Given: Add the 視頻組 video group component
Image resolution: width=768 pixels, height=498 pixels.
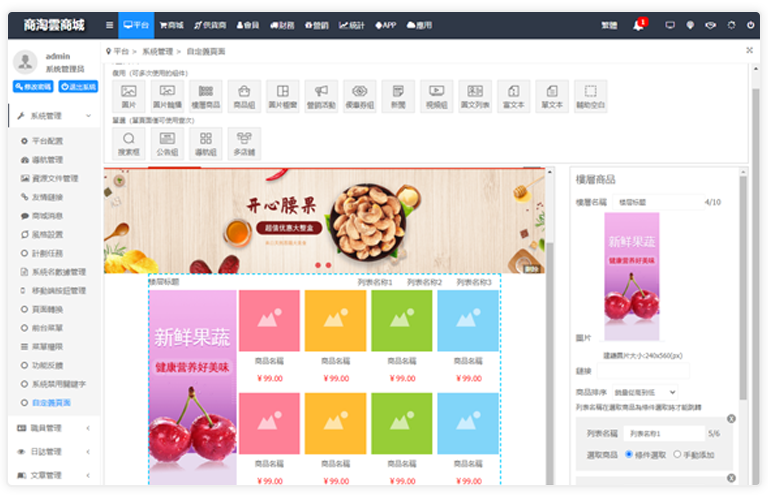Looking at the screenshot, I should pyautogui.click(x=437, y=96).
